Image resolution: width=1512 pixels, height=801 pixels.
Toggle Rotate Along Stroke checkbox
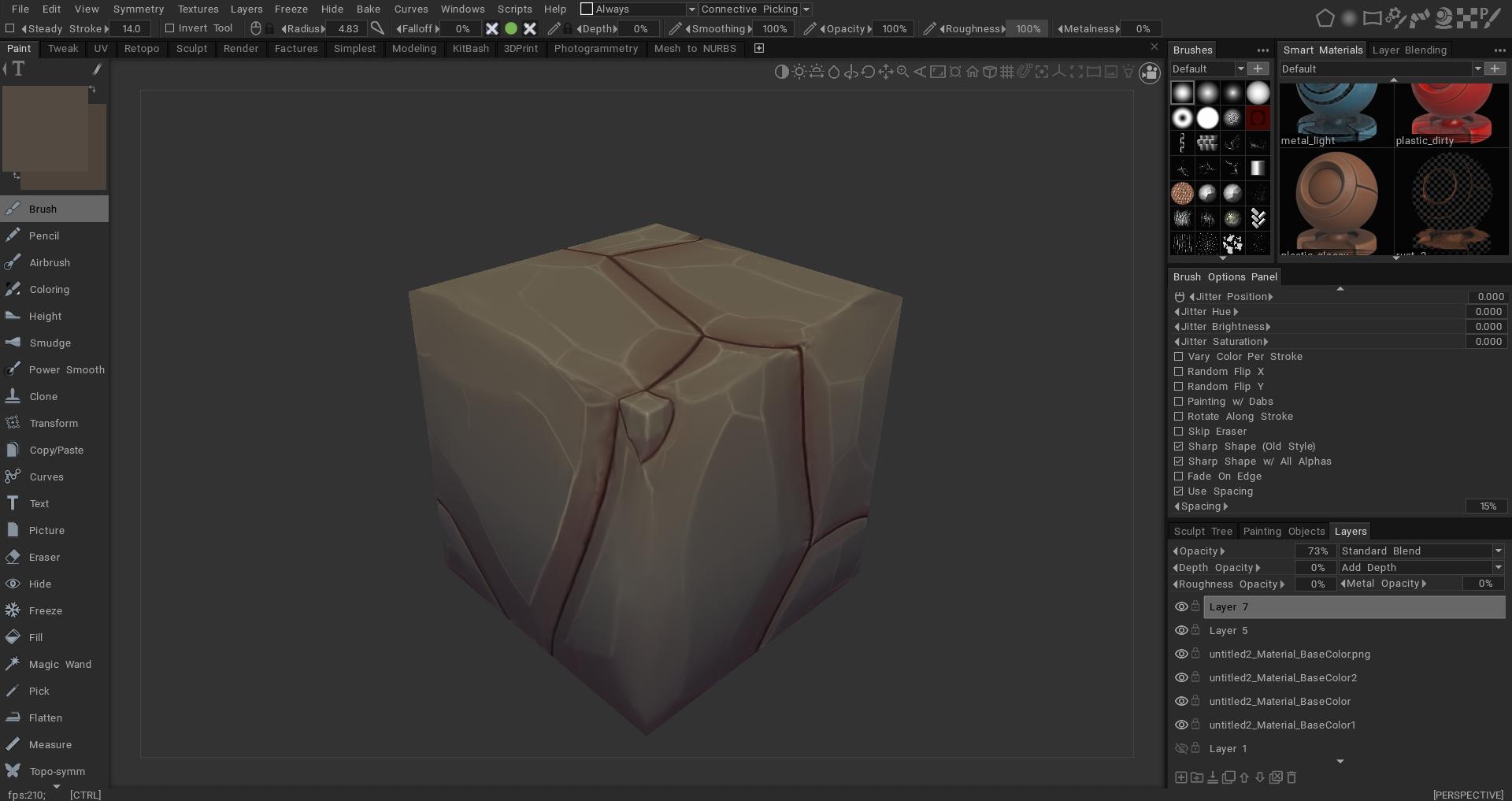(1179, 417)
